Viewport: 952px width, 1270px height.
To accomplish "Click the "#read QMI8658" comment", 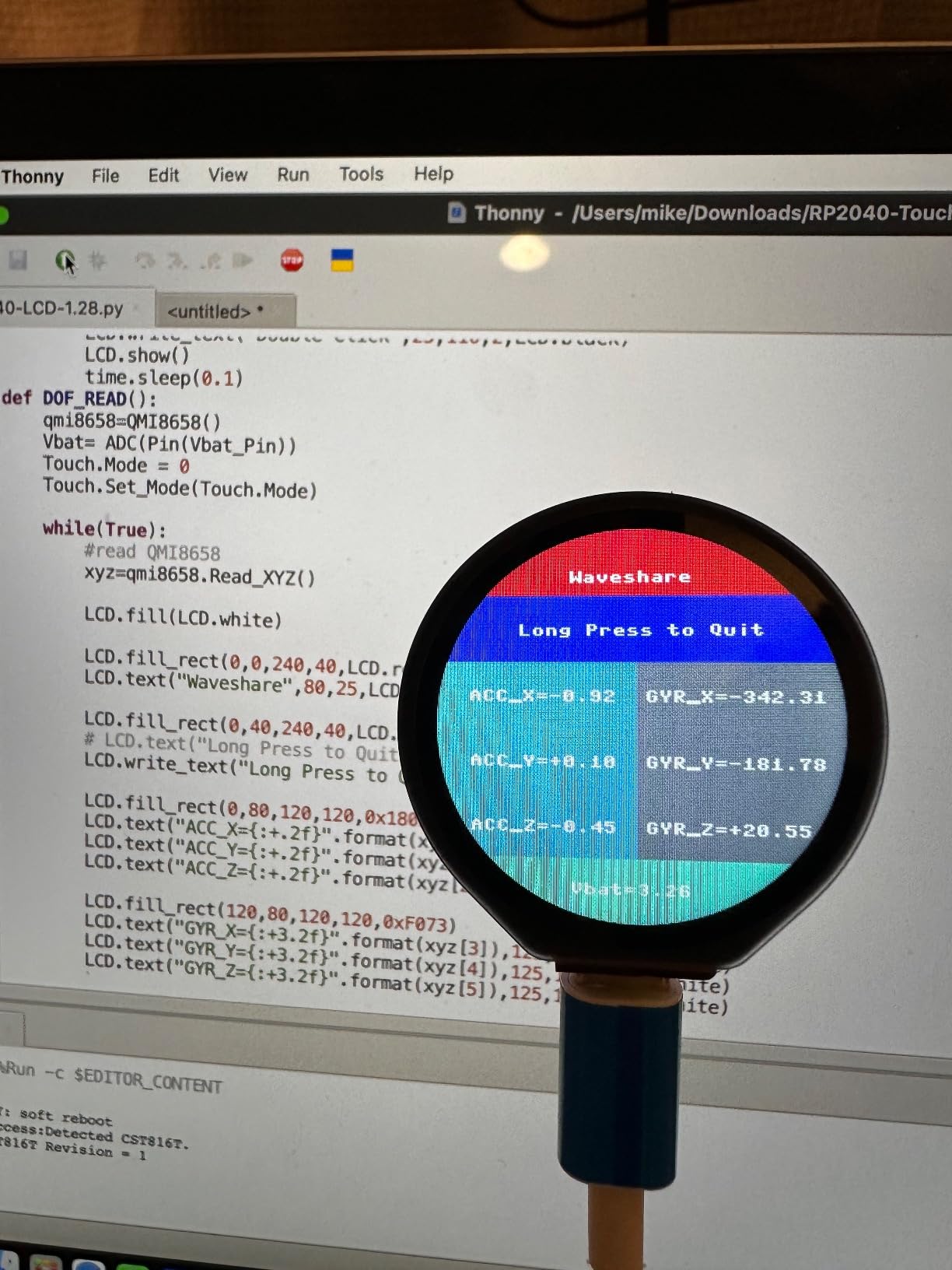I will 152,553.
